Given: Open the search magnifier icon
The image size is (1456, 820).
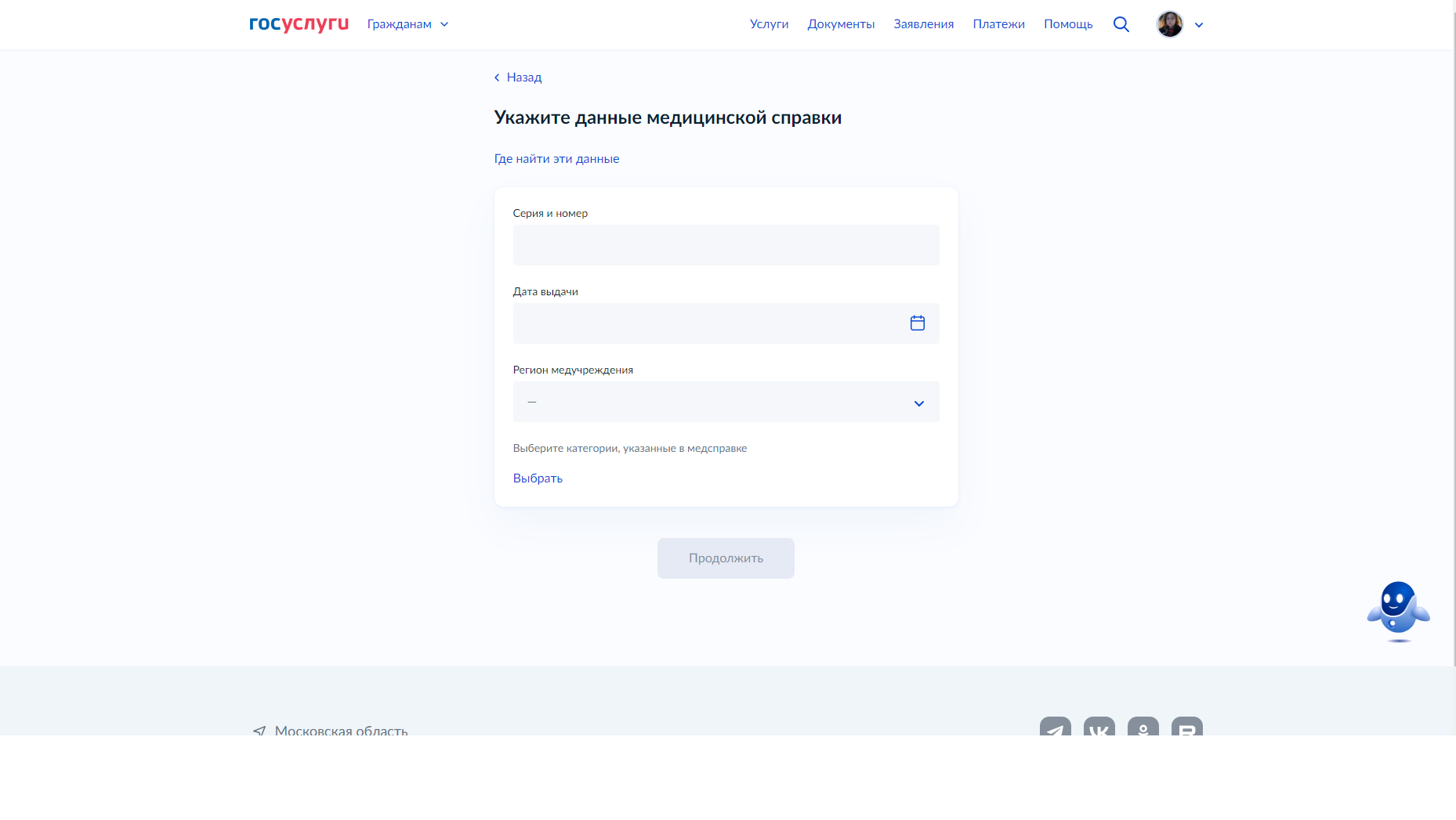Looking at the screenshot, I should point(1121,24).
